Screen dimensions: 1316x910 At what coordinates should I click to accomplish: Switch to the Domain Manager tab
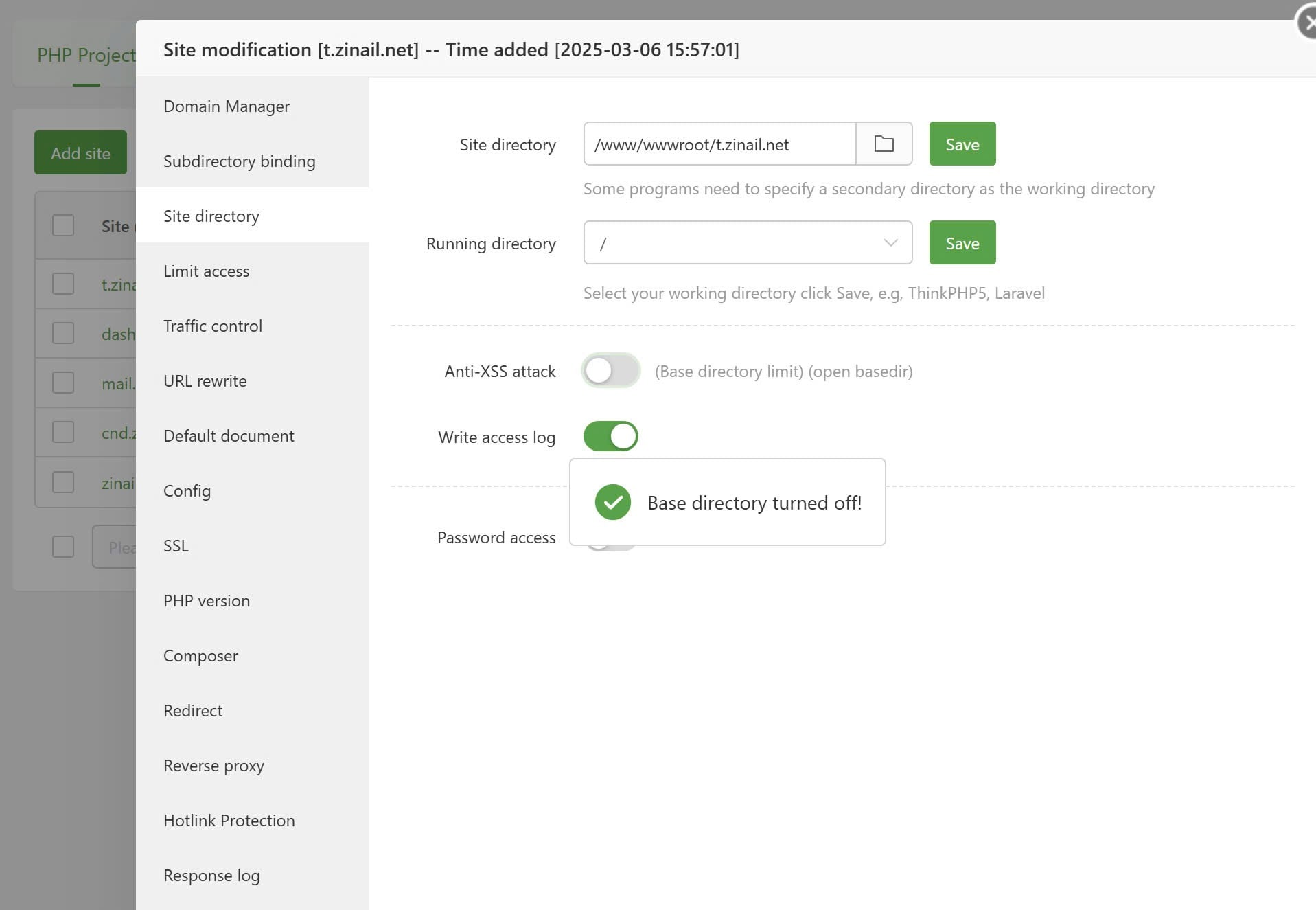(x=227, y=106)
